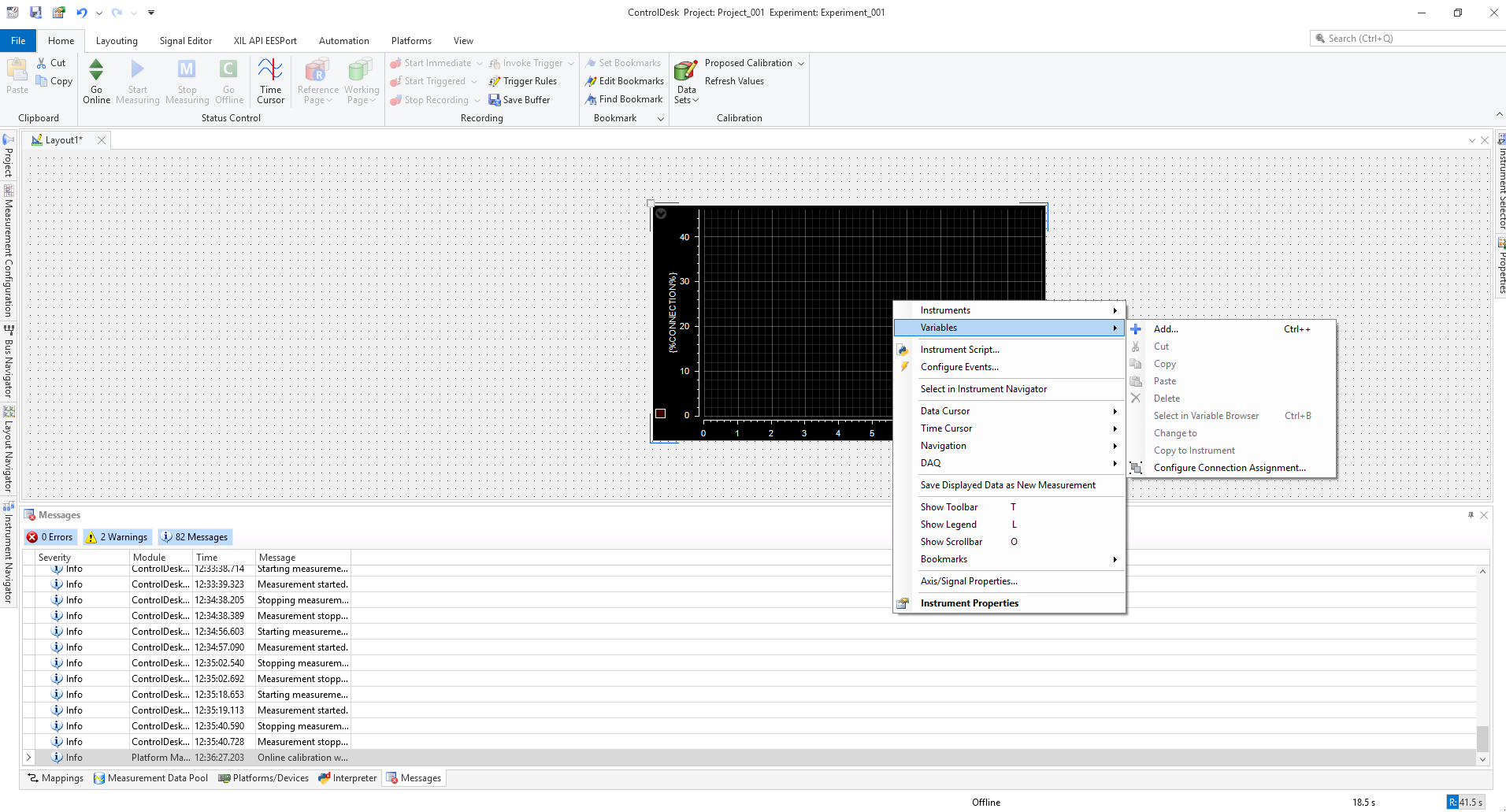The width and height of the screenshot is (1506, 812).
Task: Click the plotter signal color square
Action: coord(661,413)
